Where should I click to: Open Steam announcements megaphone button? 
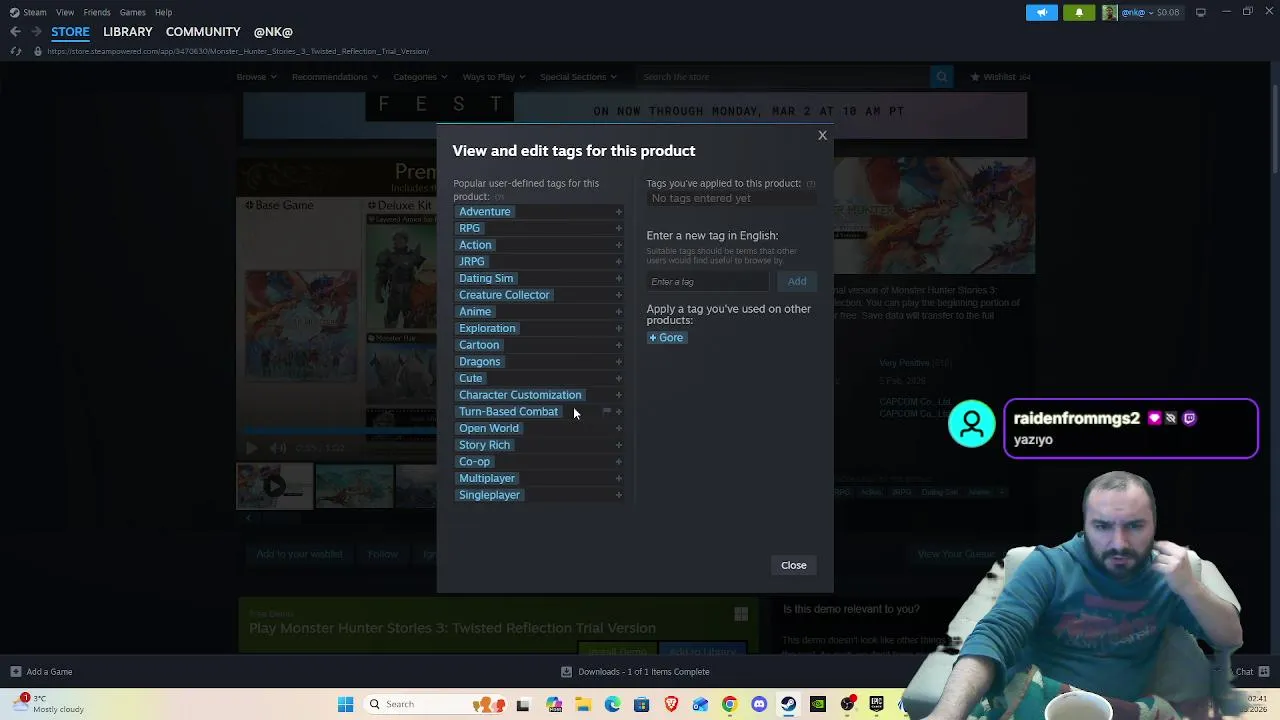(1041, 12)
